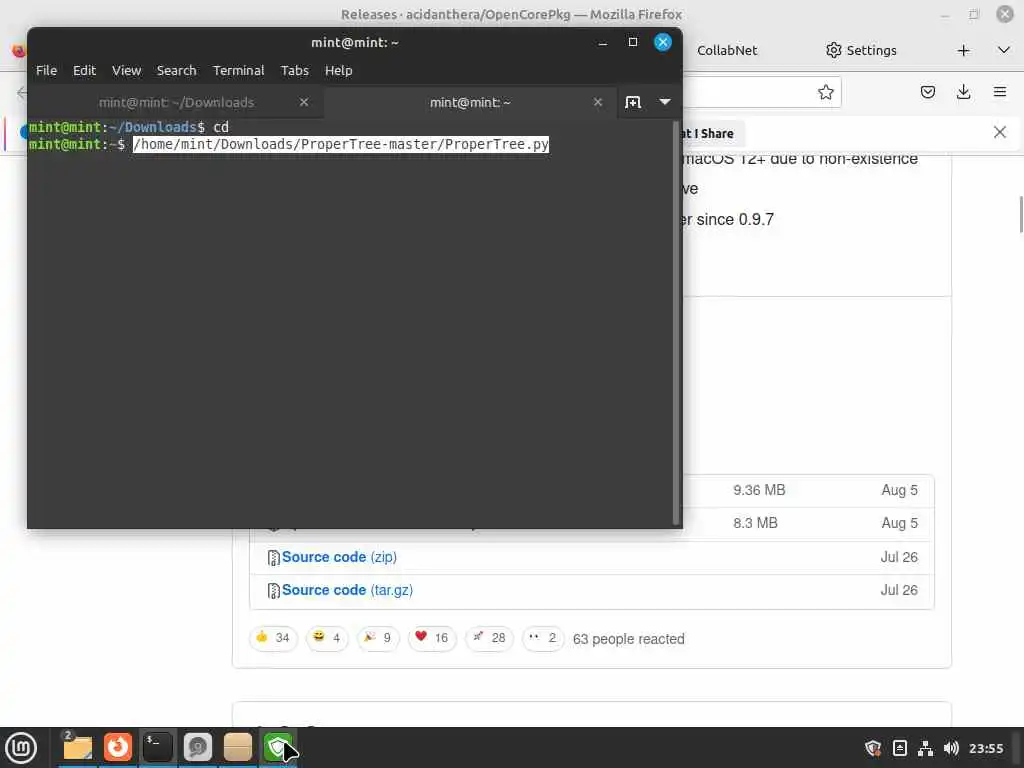This screenshot has width=1024, height=768.
Task: Open the Firefox downloads panel
Action: [x=963, y=92]
